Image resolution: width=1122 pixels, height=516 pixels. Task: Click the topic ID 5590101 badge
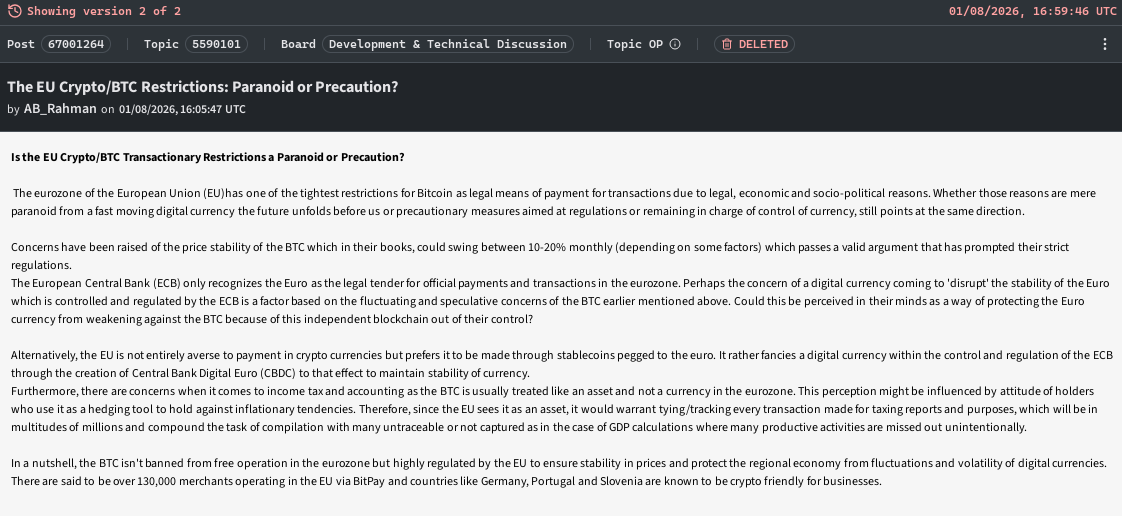217,44
